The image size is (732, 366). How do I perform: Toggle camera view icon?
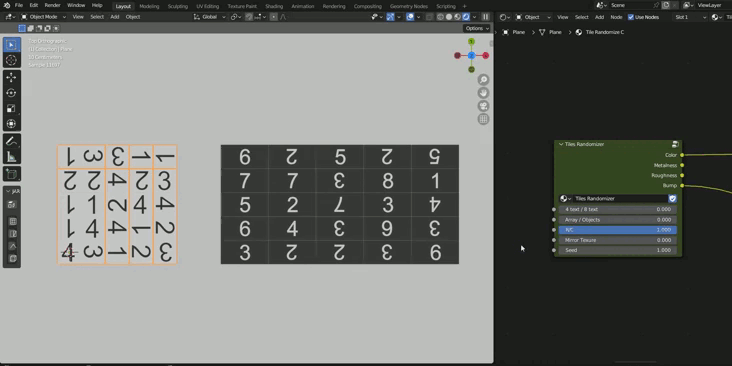click(x=483, y=106)
